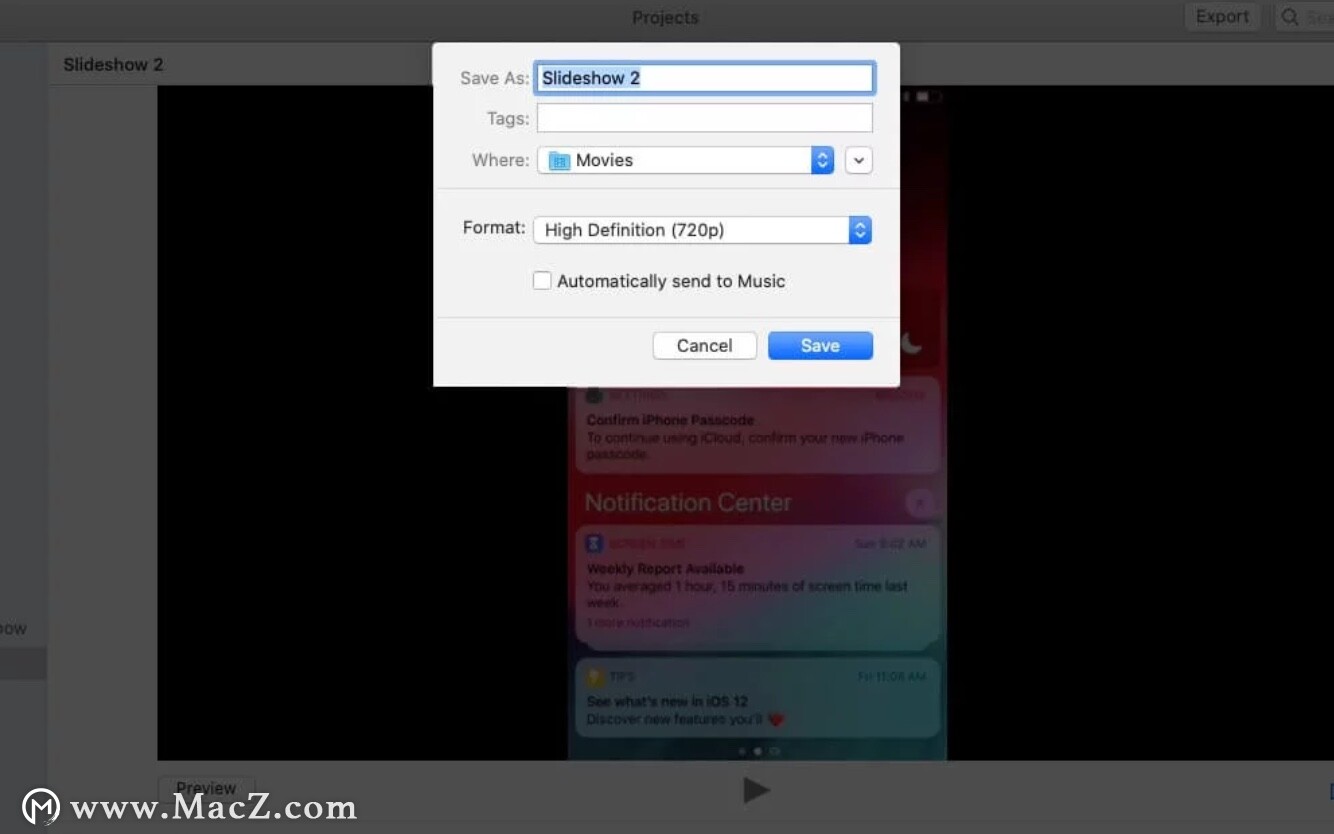The width and height of the screenshot is (1334, 834).
Task: Click the Slideshow 2 project title
Action: tap(113, 64)
